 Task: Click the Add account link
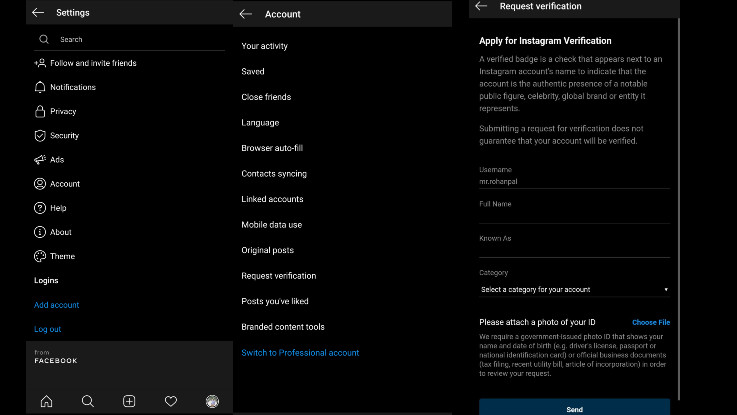tap(56, 305)
